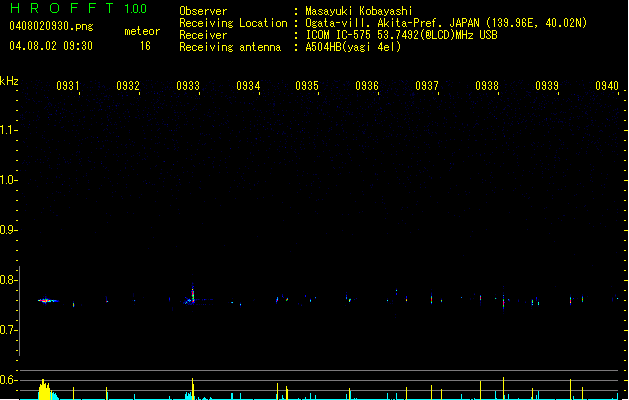Click the 'Receiving antenna' label
The width and height of the screenshot is (629, 400).
pyautogui.click(x=230, y=47)
